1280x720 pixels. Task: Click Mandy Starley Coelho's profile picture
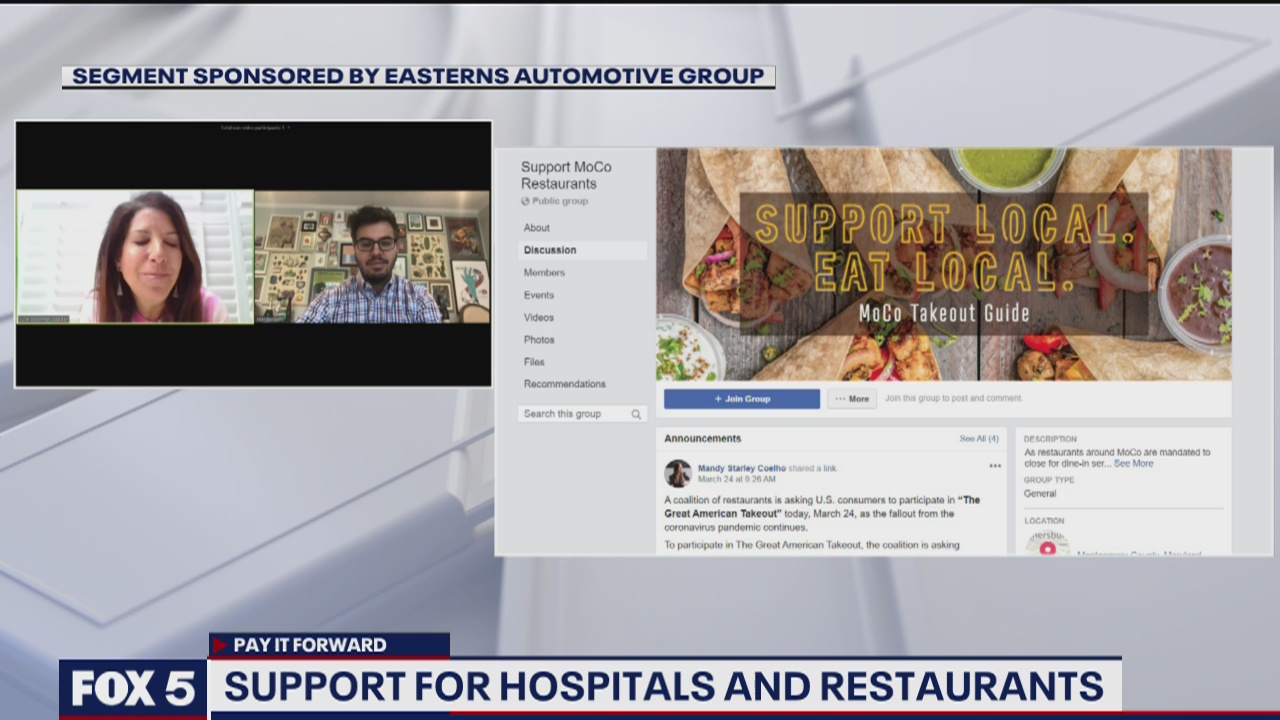[x=677, y=474]
